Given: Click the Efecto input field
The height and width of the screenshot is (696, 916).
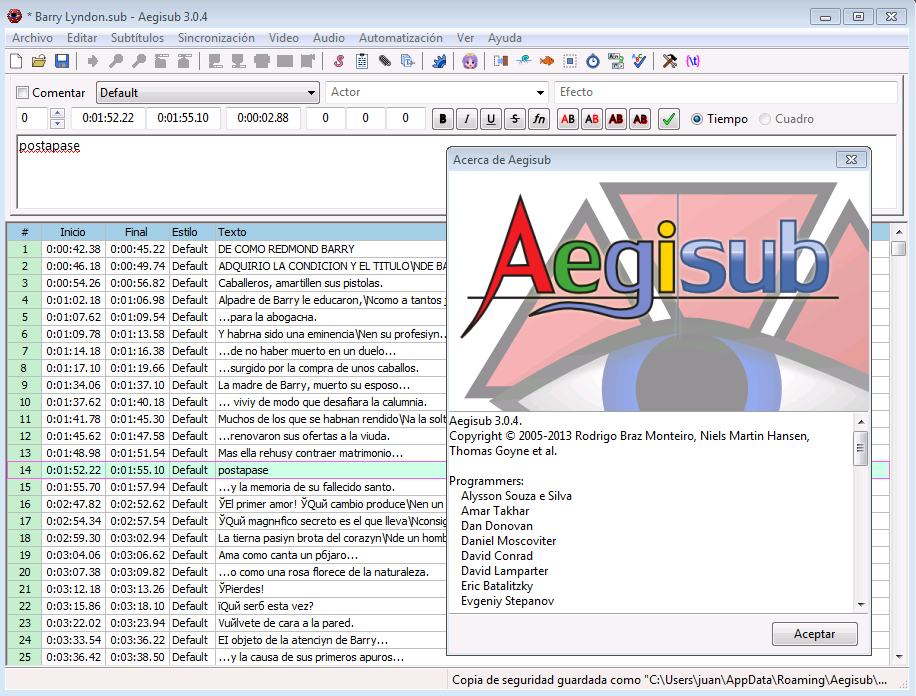Looking at the screenshot, I should click(726, 92).
